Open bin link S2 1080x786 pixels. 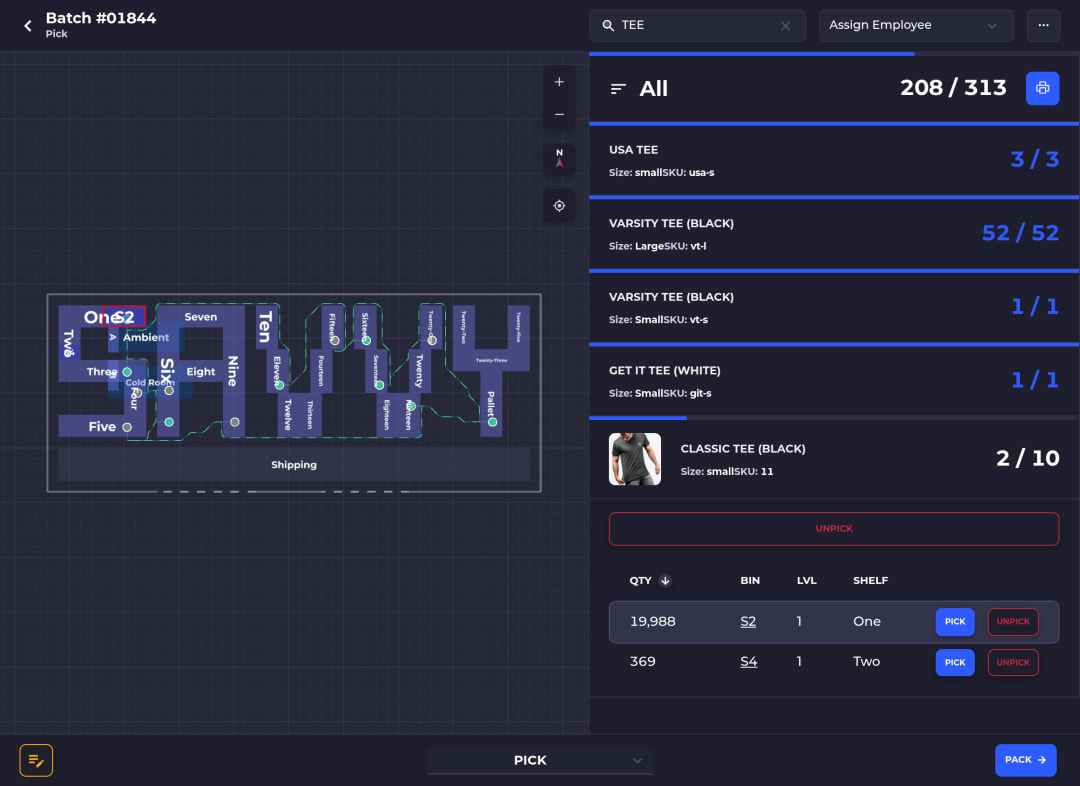748,621
